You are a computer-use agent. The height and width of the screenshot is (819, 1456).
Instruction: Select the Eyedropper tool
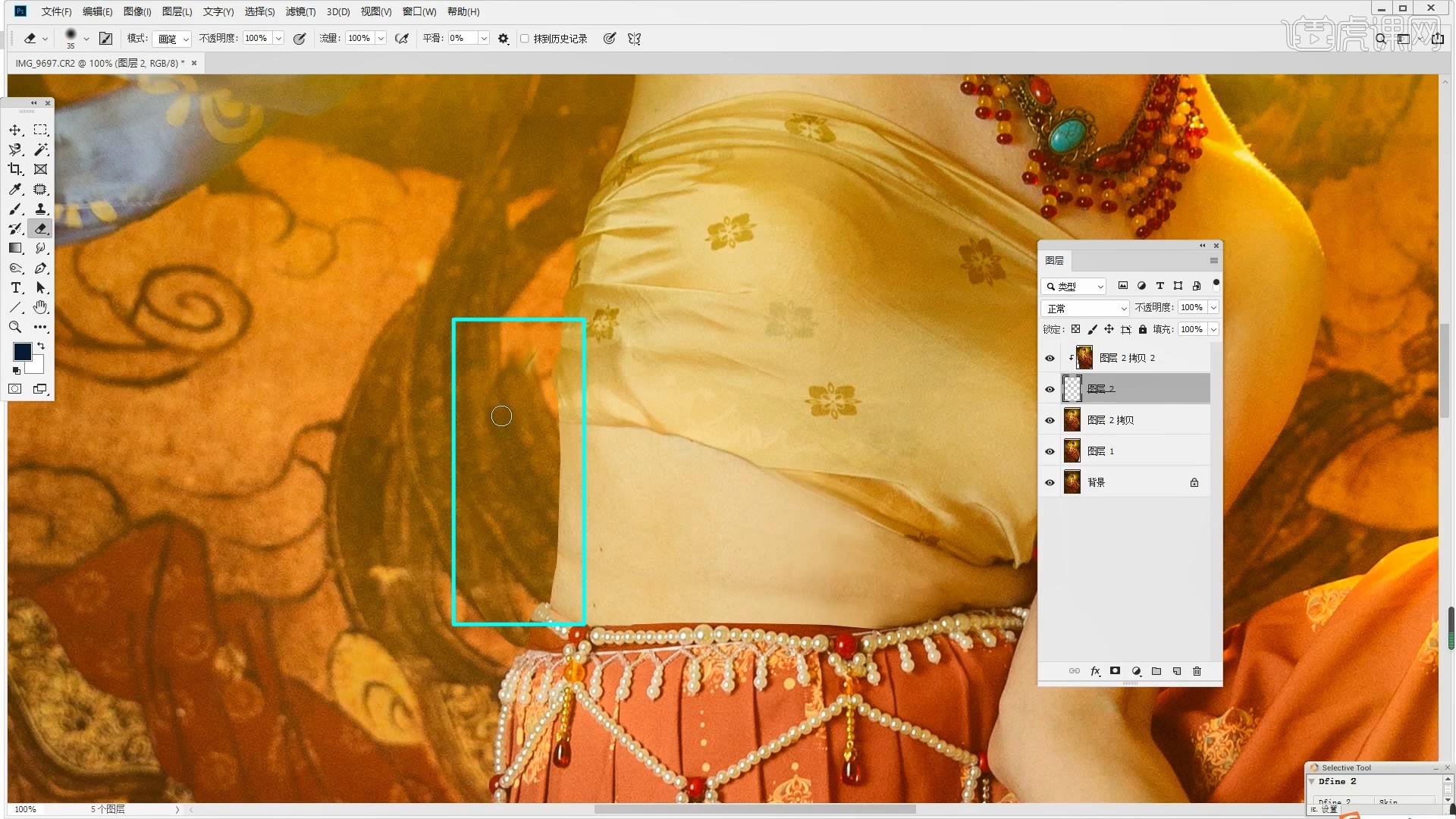pyautogui.click(x=15, y=189)
